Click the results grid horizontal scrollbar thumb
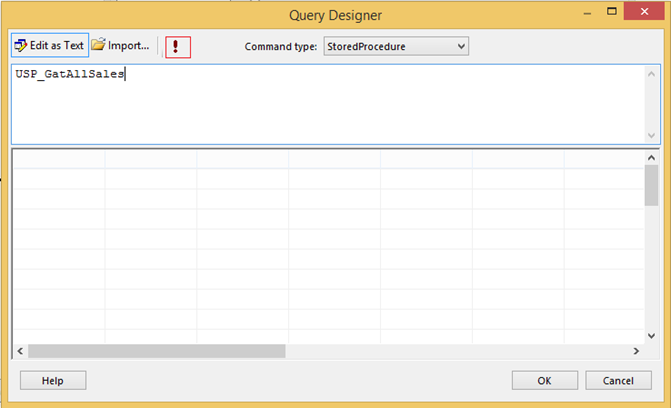Screen dimensions: 671x408 pos(157,351)
